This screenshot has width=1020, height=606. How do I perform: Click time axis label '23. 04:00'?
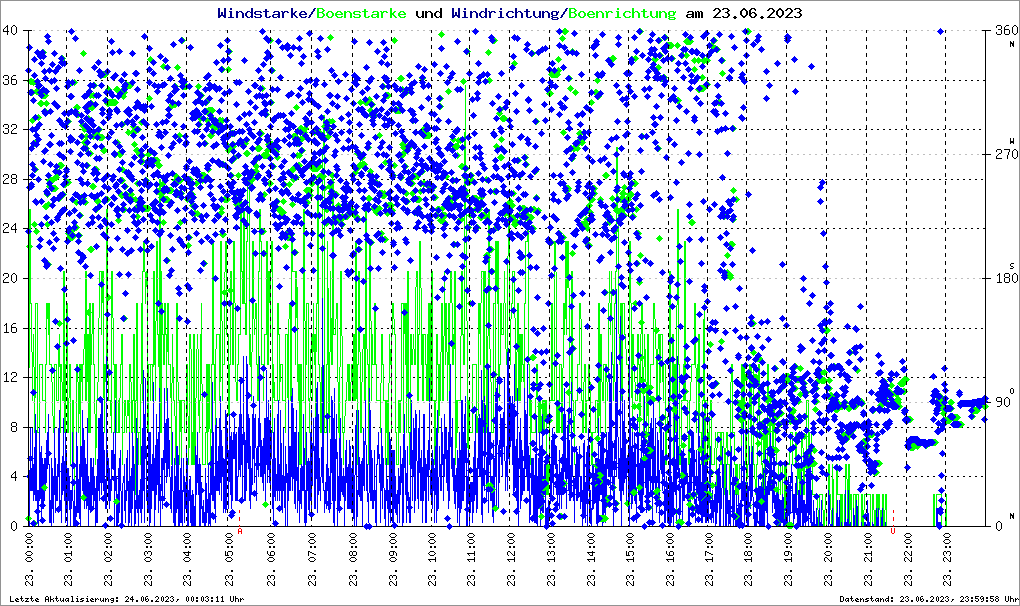(x=188, y=559)
